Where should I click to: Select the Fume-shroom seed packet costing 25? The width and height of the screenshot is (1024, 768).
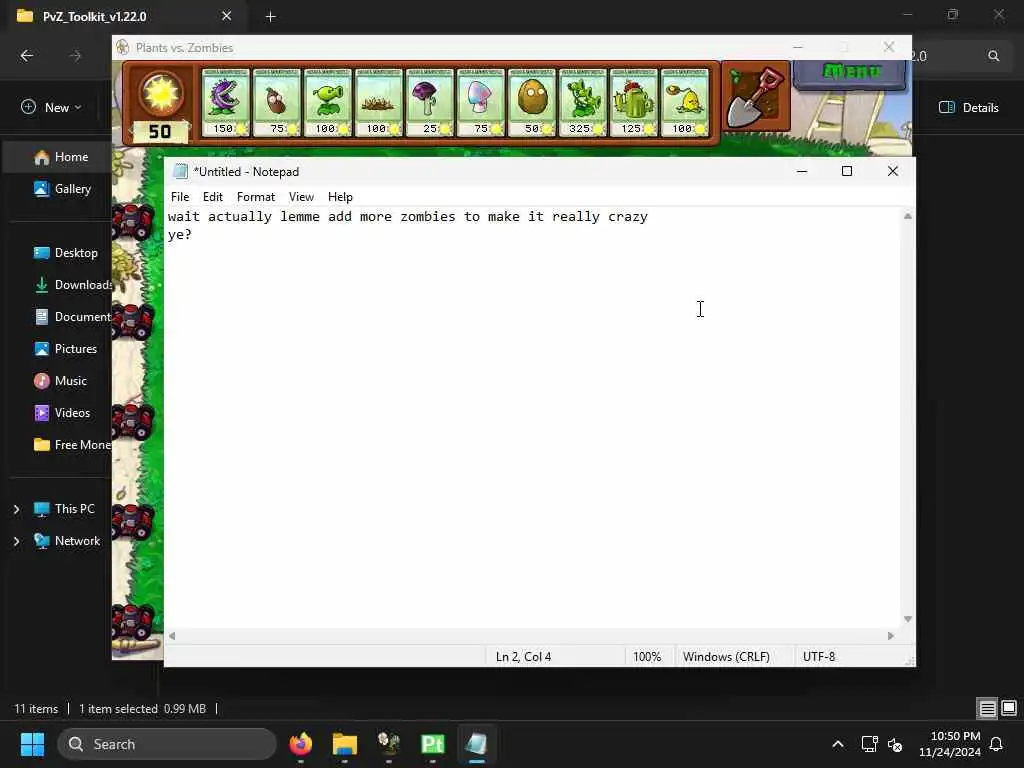click(429, 103)
